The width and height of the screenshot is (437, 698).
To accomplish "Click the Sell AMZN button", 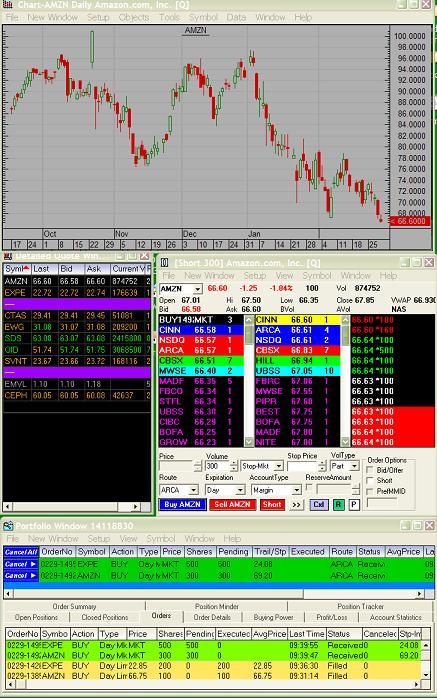I will click(x=232, y=505).
